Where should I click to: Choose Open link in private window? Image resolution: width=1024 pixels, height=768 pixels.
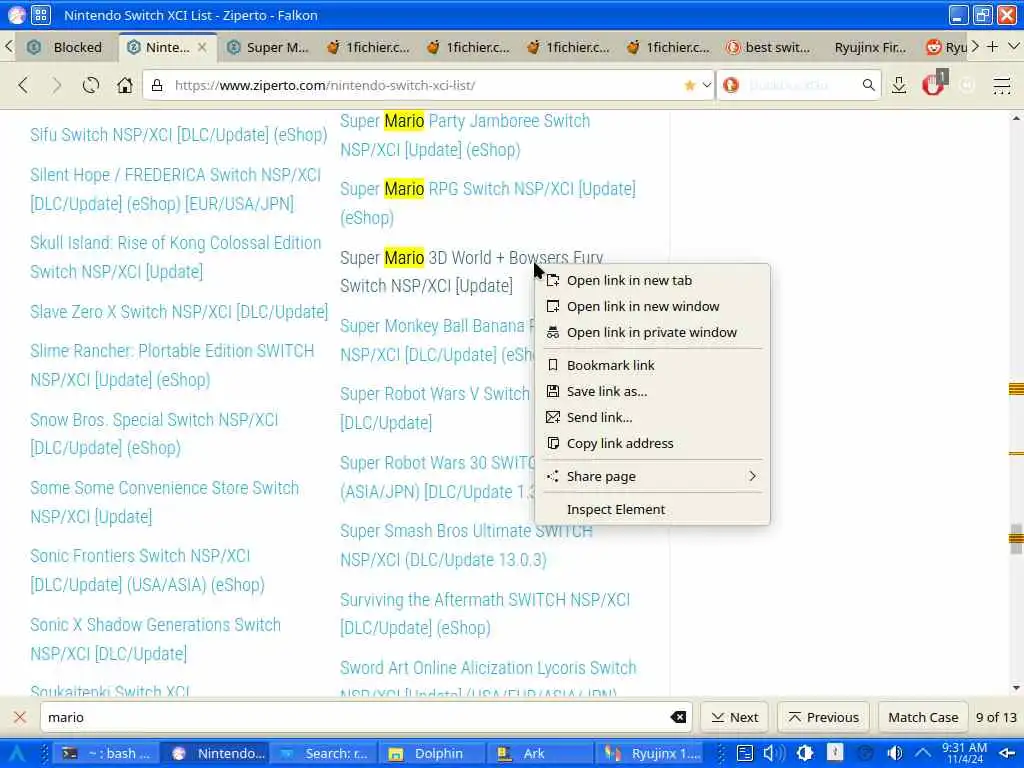(652, 332)
